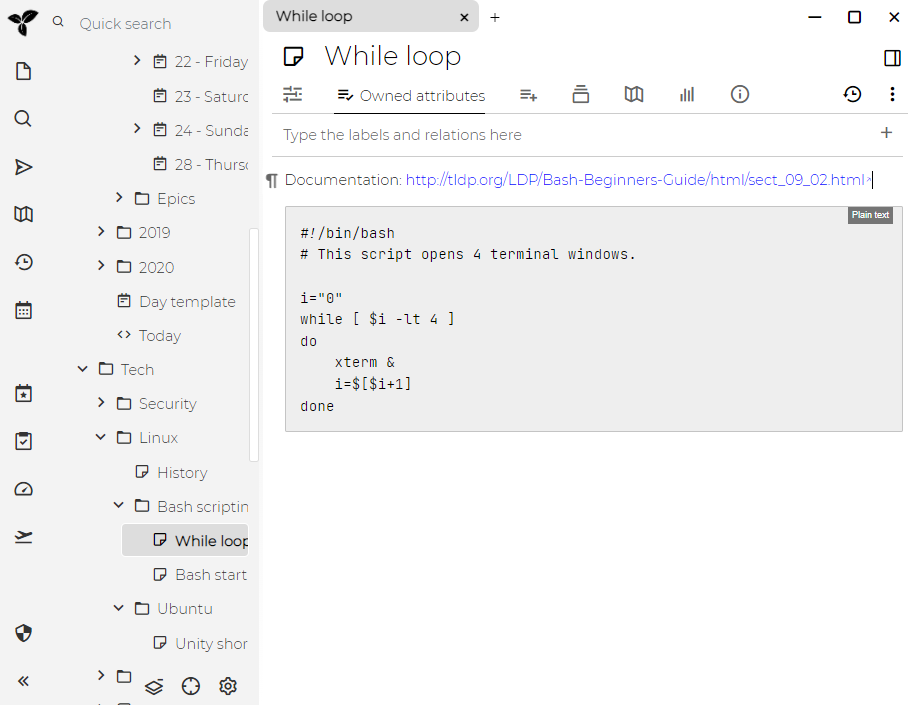Click the Trilium leaf logo icon

tap(23, 22)
